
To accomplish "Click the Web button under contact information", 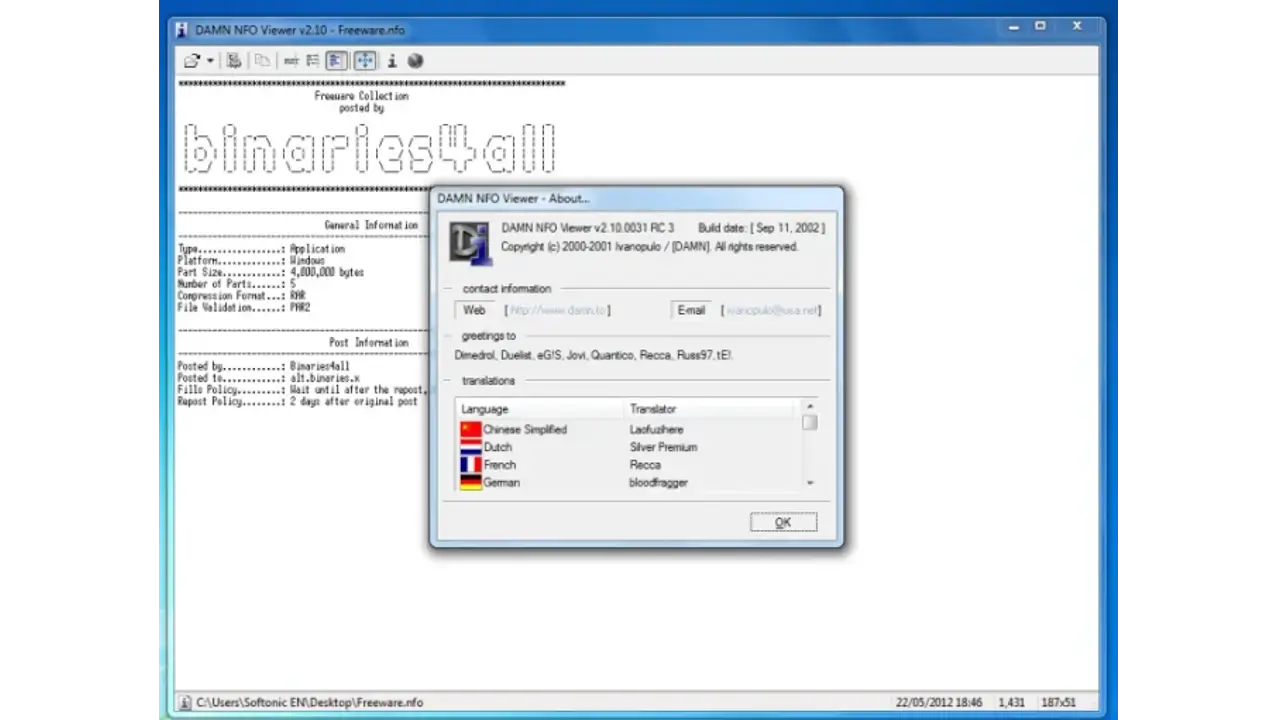I will (x=475, y=310).
